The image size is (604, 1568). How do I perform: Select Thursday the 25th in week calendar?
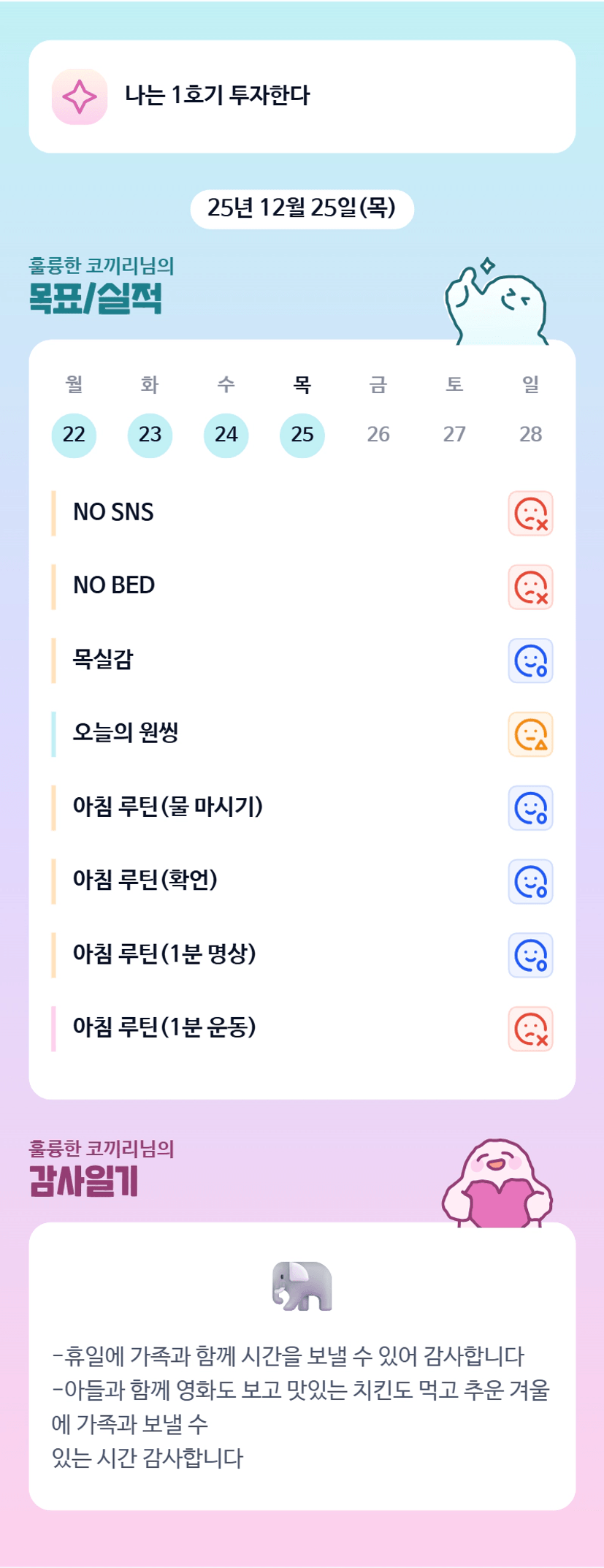302,435
